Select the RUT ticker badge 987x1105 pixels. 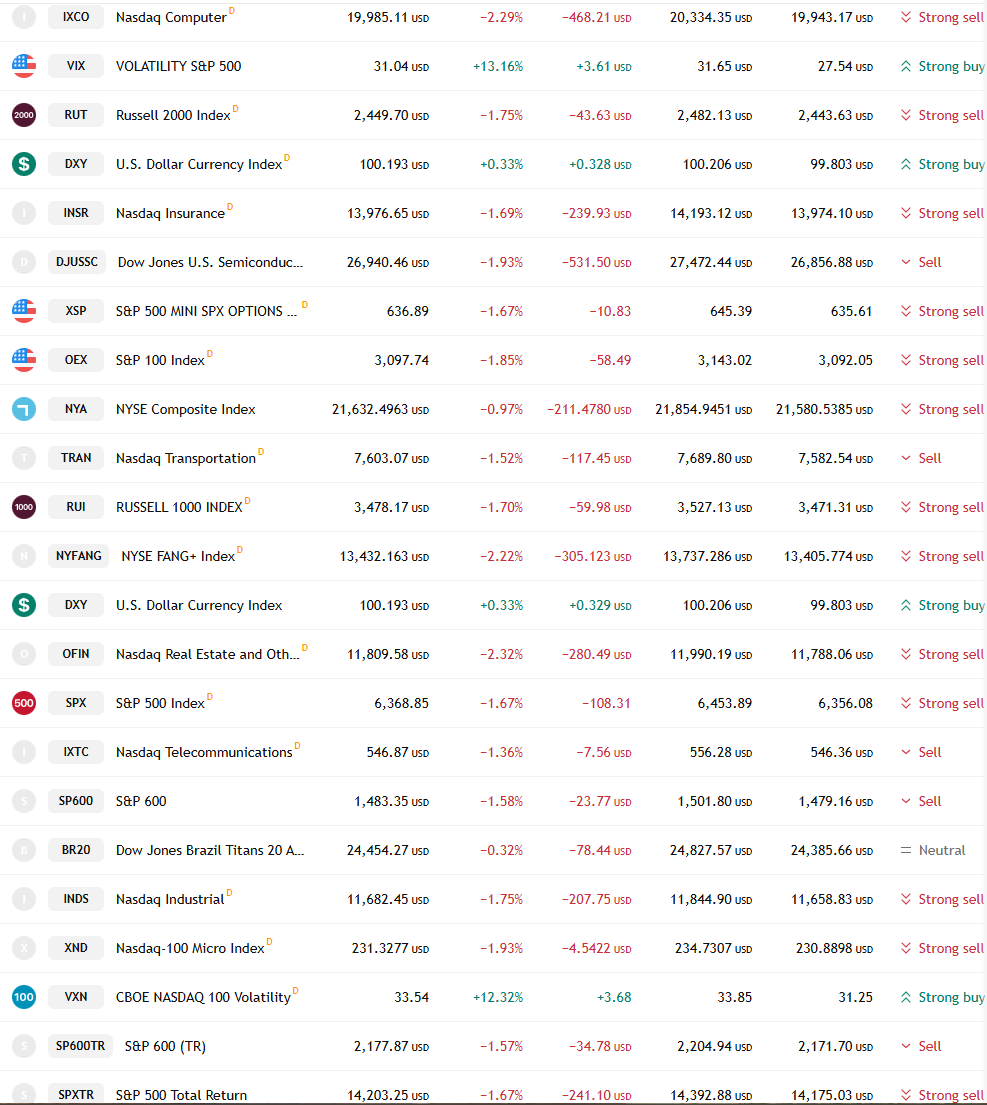76,115
